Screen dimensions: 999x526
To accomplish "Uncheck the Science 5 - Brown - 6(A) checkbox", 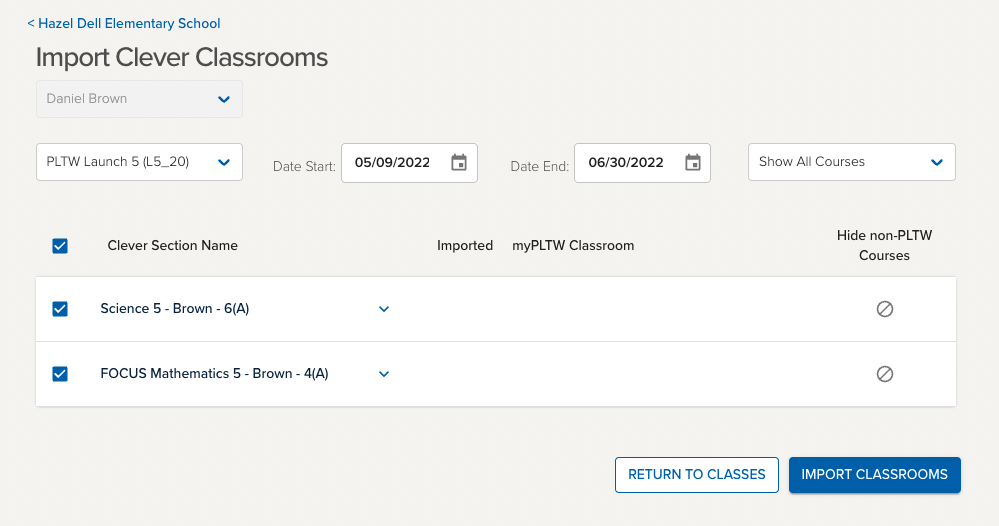I will coord(60,309).
